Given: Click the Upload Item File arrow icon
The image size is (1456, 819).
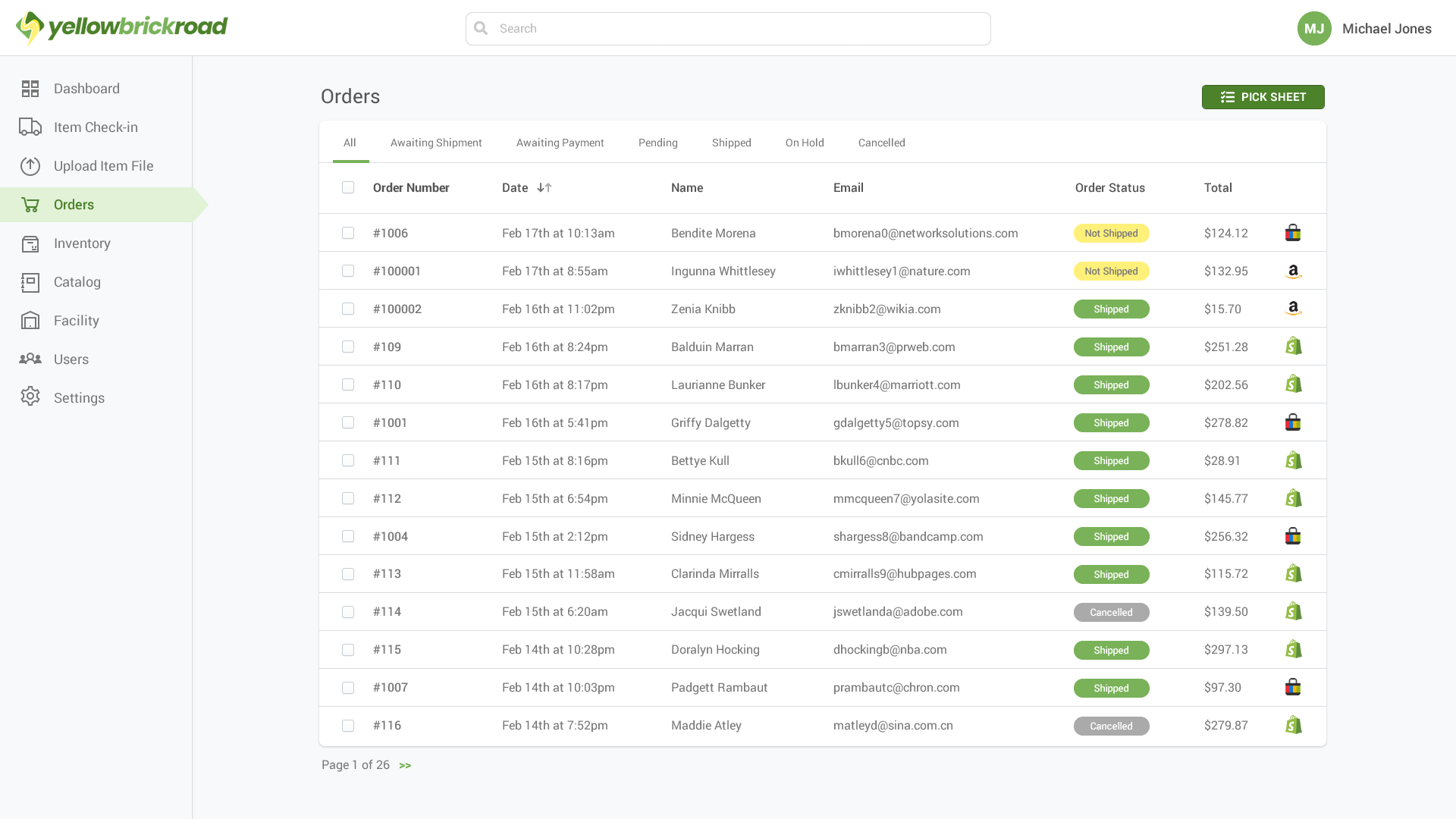Looking at the screenshot, I should point(30,166).
